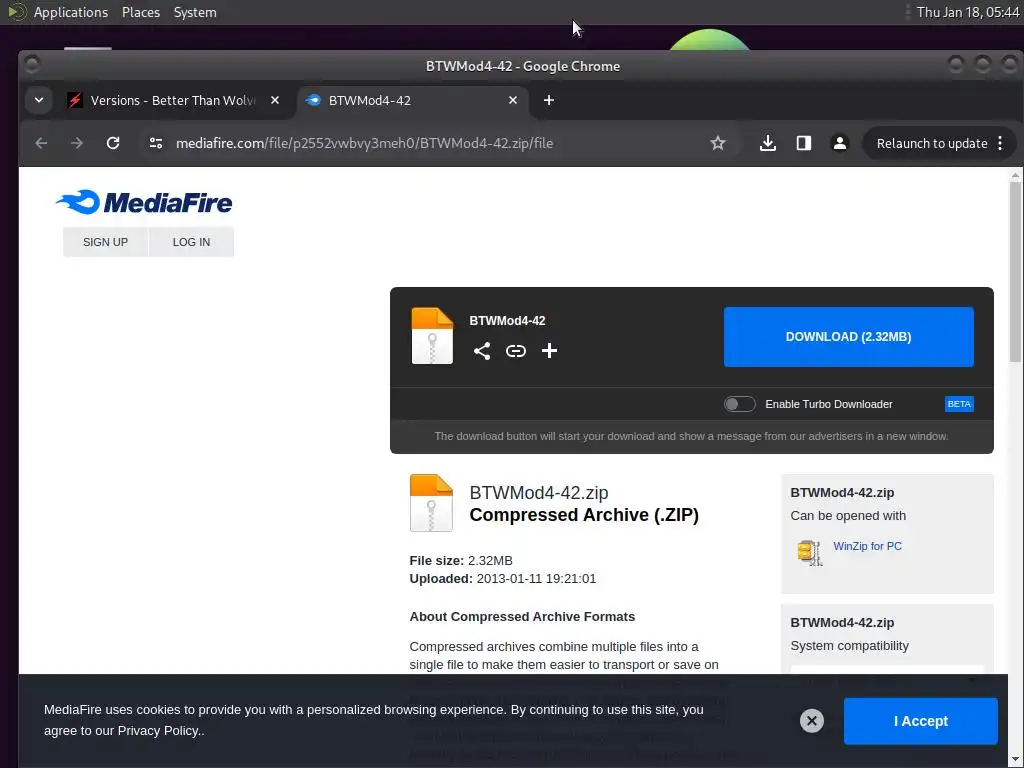
Task: Click the share icon under BTWMod4-42
Action: coord(482,351)
